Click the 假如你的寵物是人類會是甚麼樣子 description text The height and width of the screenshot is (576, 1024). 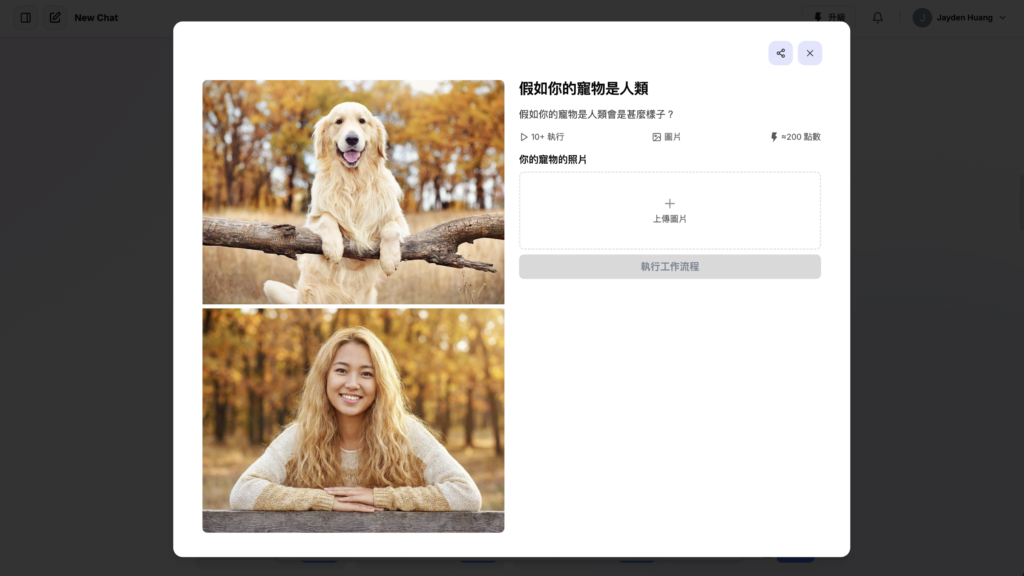(x=596, y=114)
